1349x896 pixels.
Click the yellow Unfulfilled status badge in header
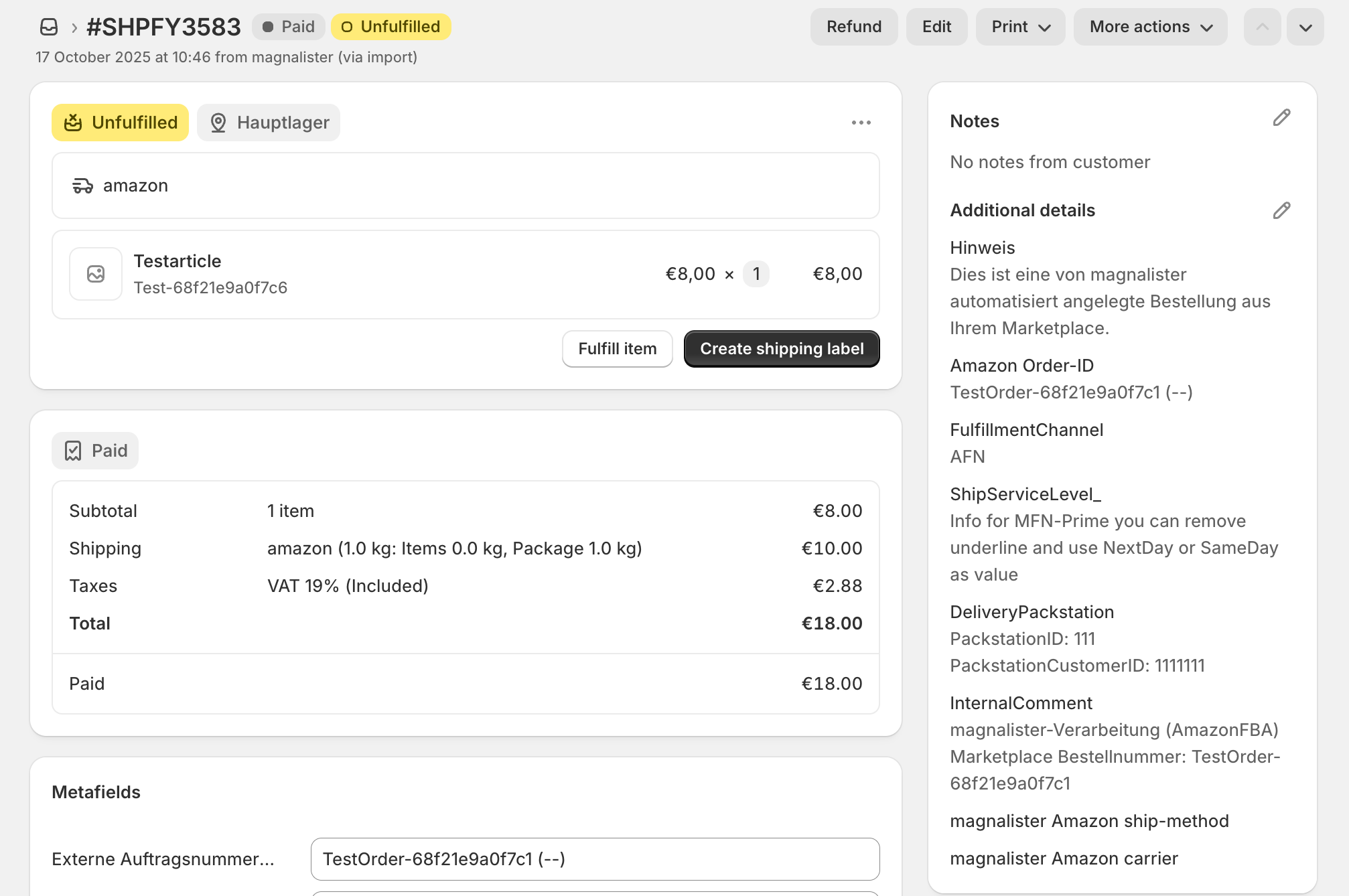click(x=390, y=27)
